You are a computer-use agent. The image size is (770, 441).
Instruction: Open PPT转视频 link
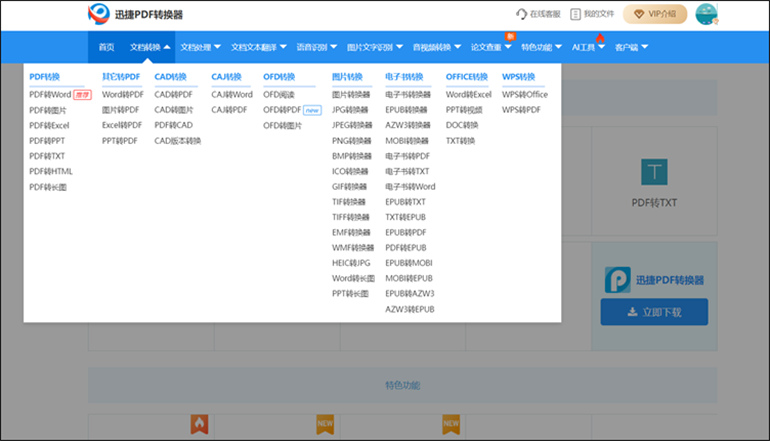[x=464, y=110]
